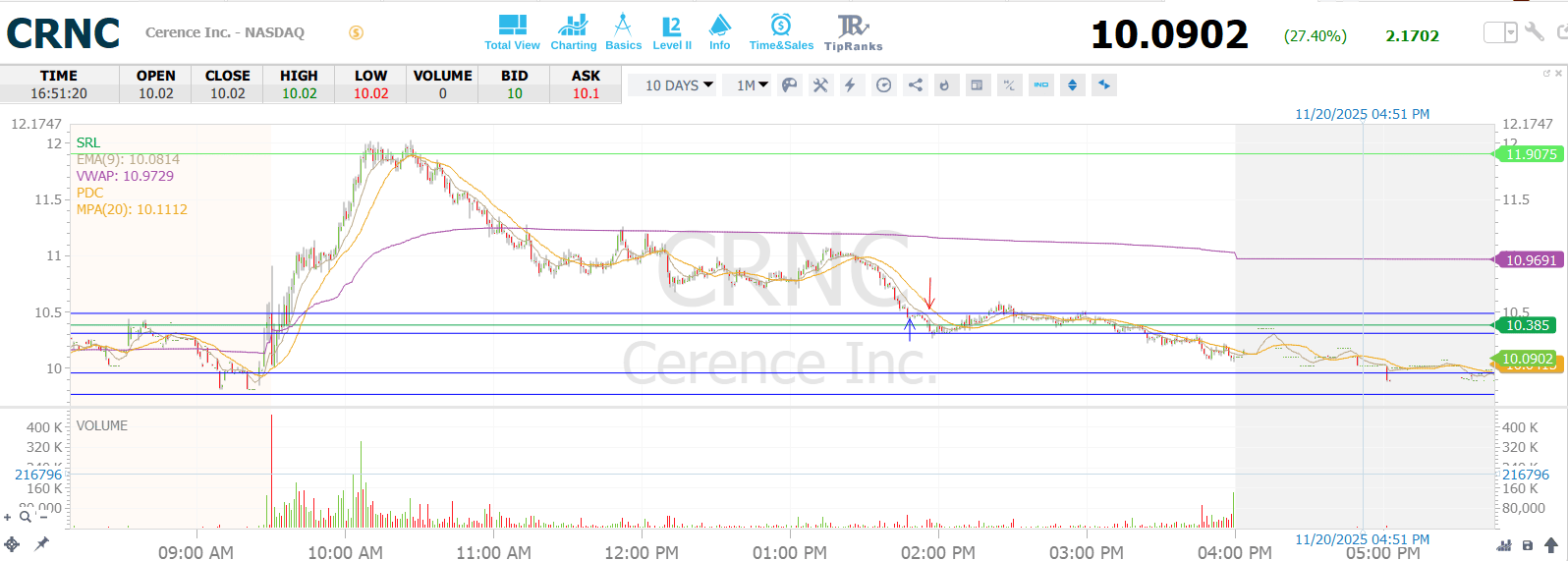Click the crosshair move icon at bottom left

pyautogui.click(x=12, y=543)
